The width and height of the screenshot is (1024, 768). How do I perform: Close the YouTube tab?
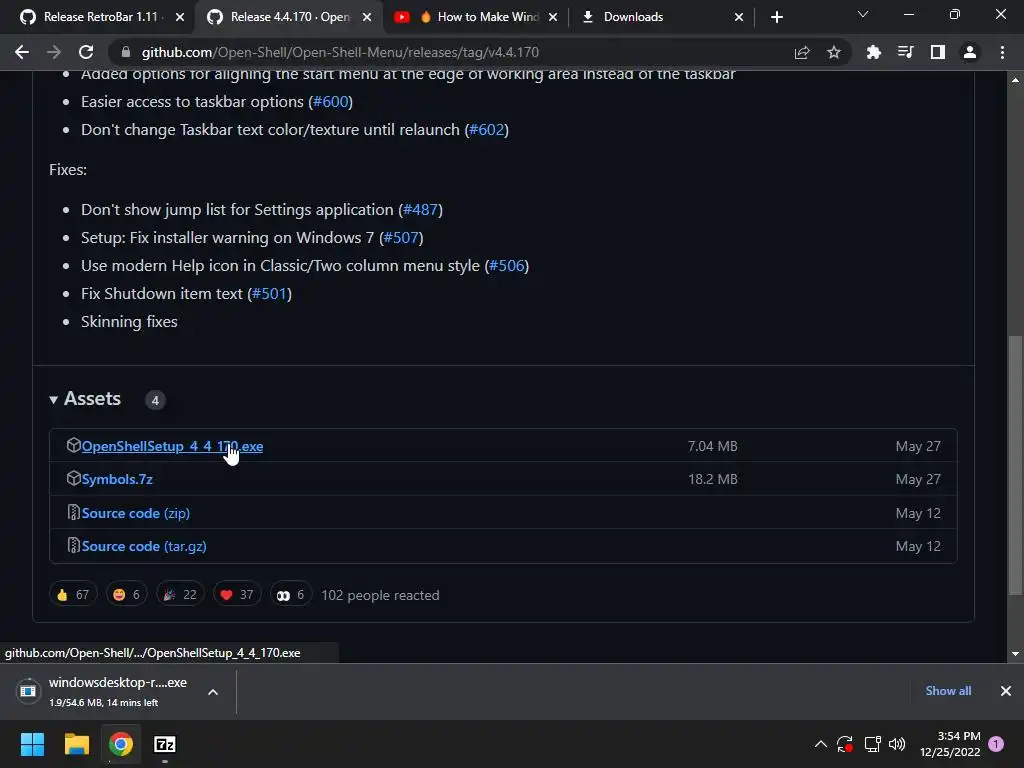coord(553,17)
